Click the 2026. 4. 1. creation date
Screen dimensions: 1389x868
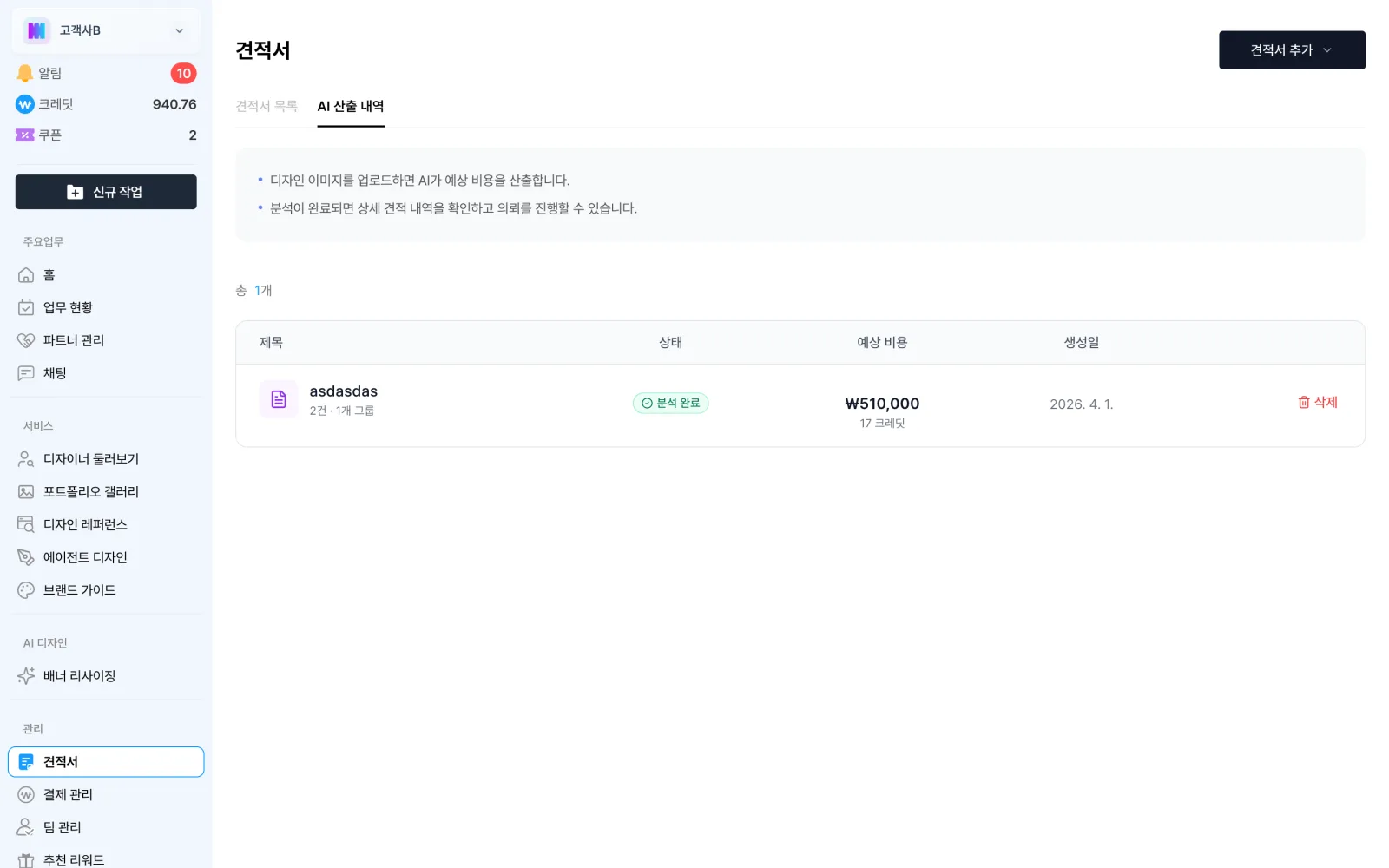point(1082,404)
